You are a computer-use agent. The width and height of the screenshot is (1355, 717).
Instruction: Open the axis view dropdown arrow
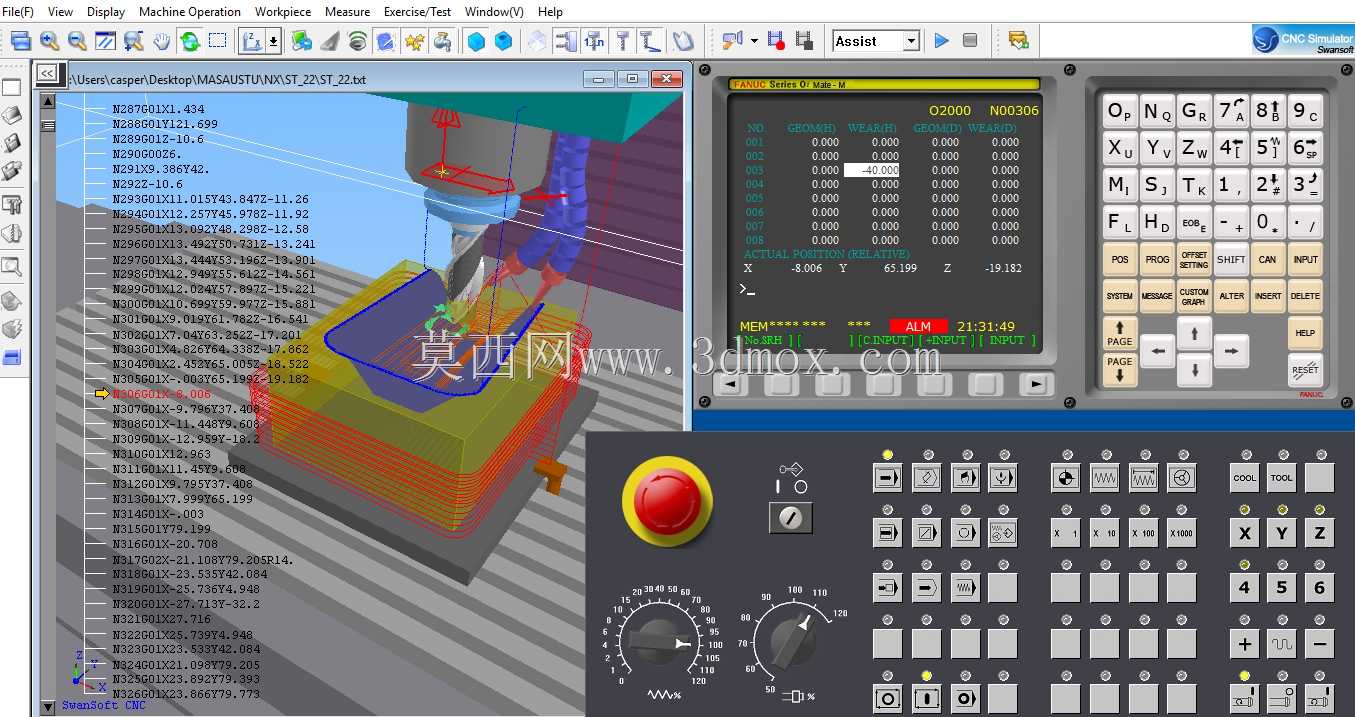[x=273, y=41]
